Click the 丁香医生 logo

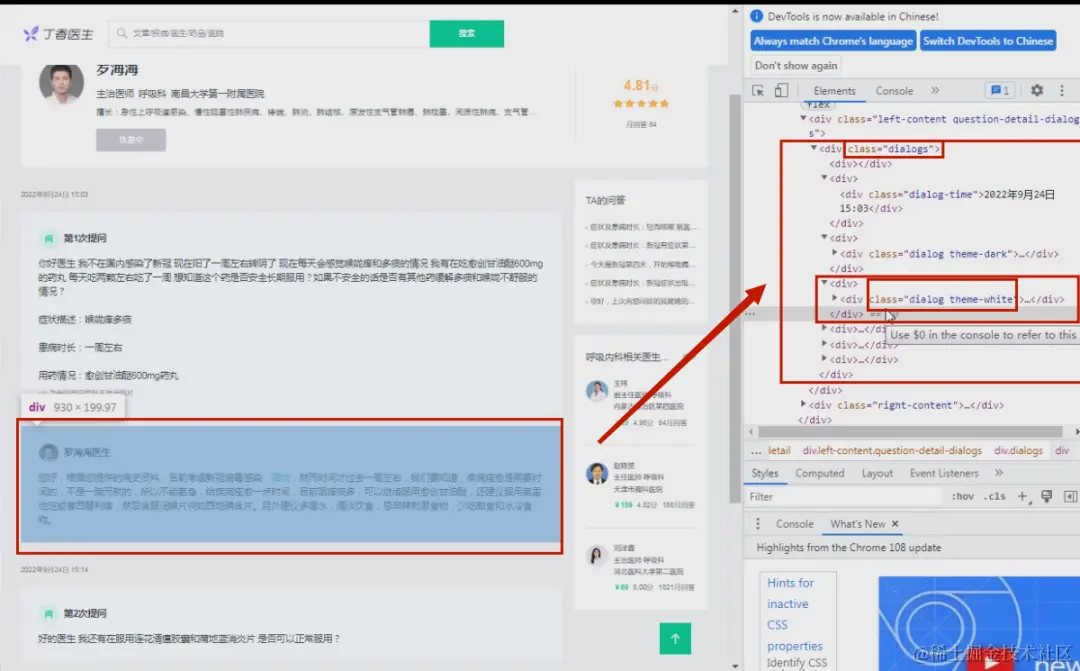(59, 34)
